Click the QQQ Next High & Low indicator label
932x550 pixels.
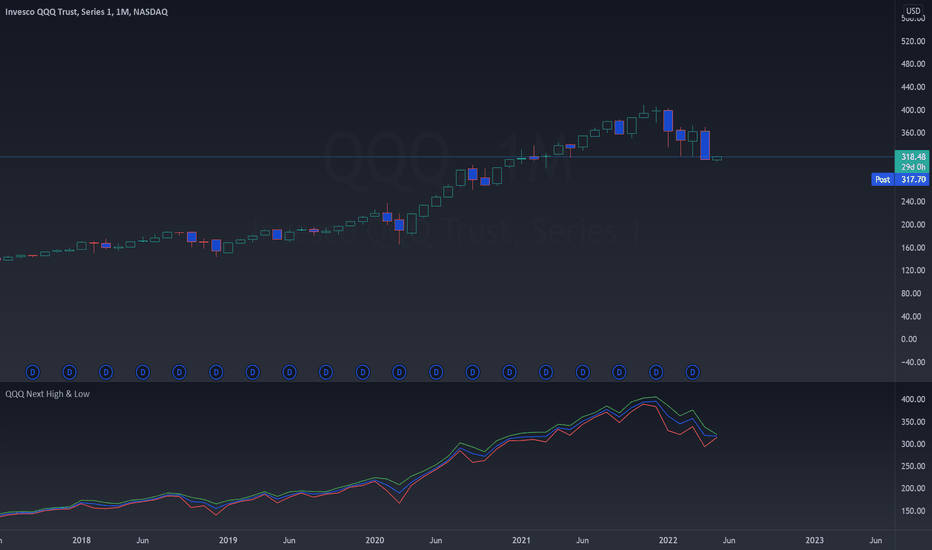(x=48, y=394)
